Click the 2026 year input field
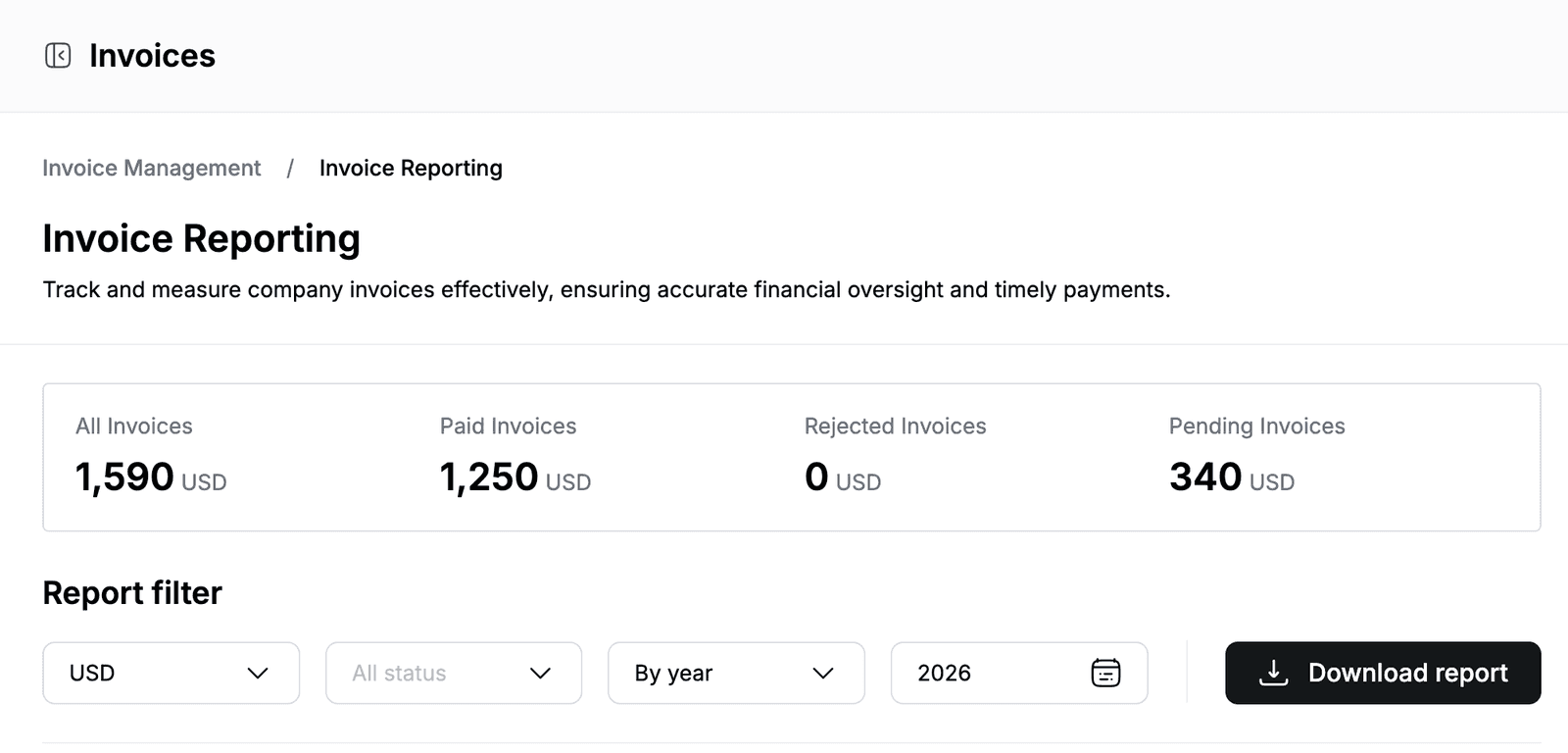 (x=1019, y=673)
